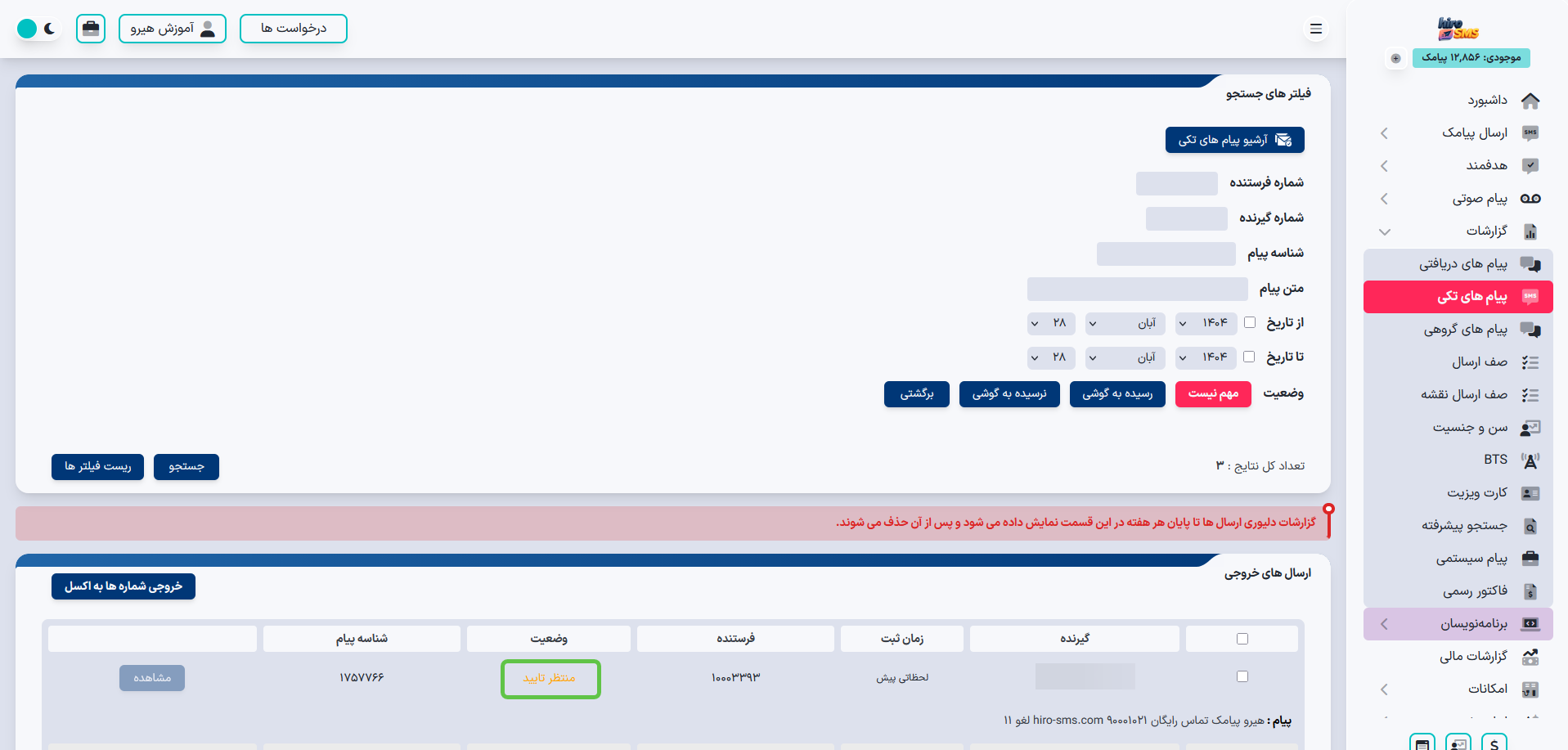Enable the تا تاریخ date checkbox
This screenshot has height=750, width=1568.
click(x=1248, y=357)
